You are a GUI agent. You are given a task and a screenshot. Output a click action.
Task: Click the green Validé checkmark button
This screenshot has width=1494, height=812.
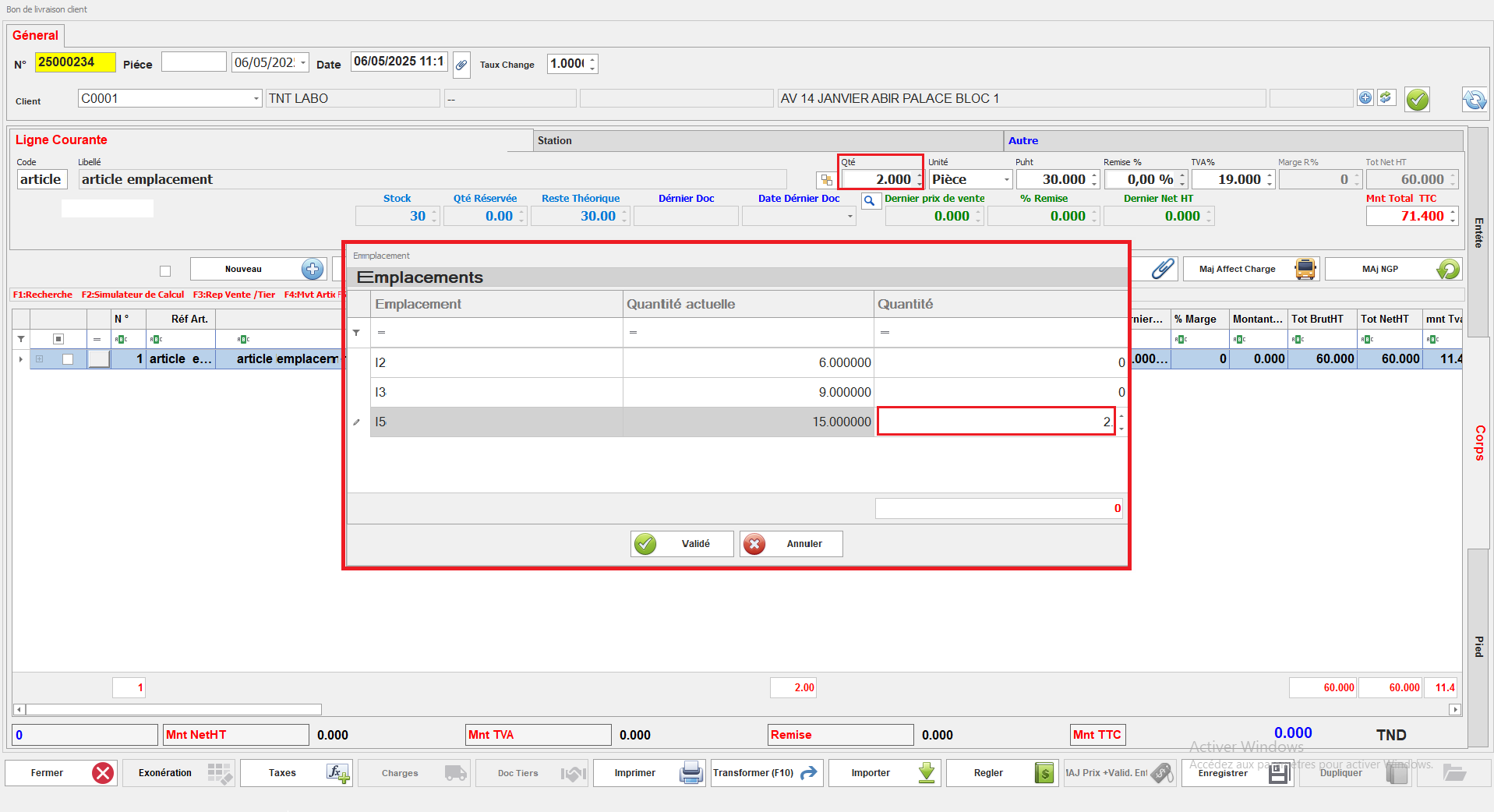click(x=681, y=544)
